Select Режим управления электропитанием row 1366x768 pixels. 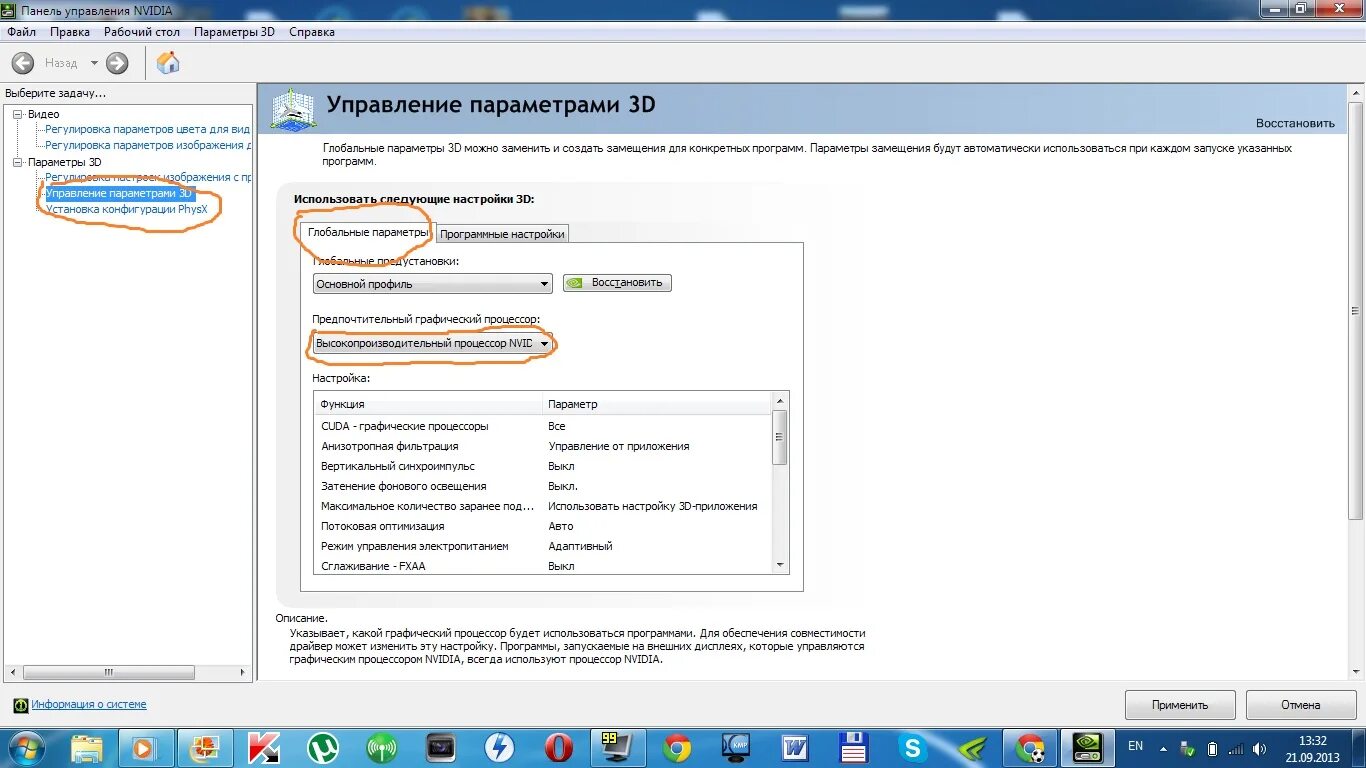coord(543,546)
